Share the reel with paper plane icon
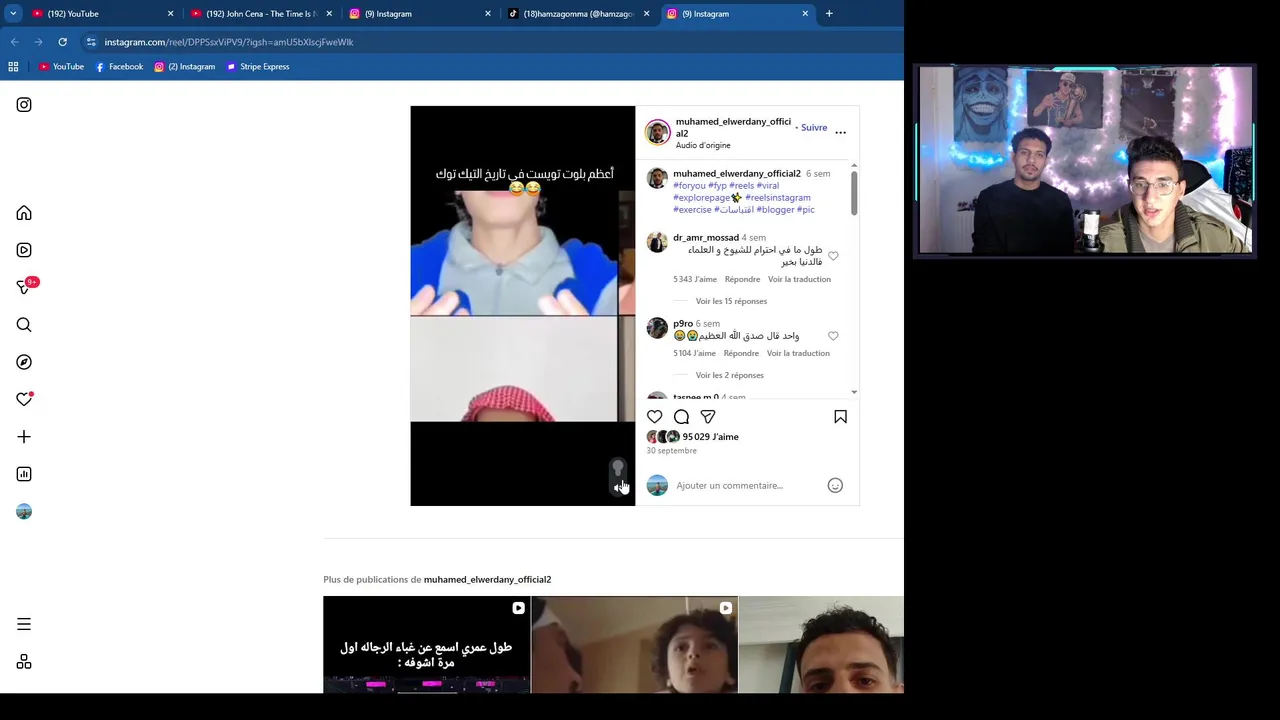This screenshot has height=720, width=1280. click(x=708, y=417)
